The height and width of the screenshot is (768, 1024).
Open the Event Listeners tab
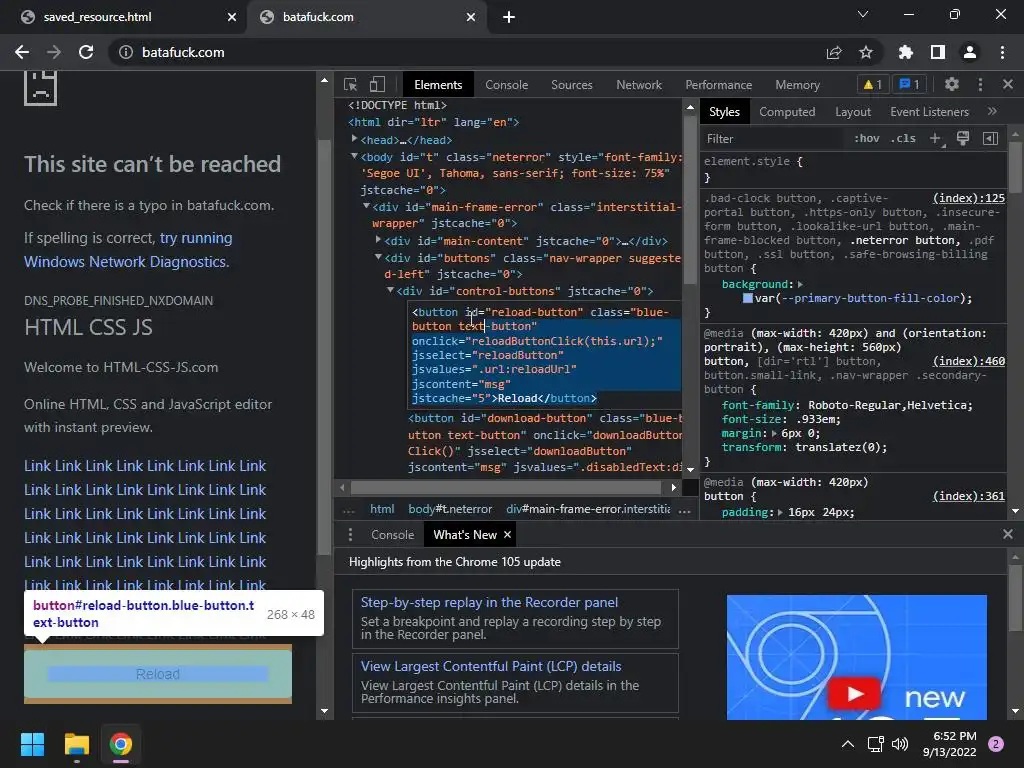coord(929,112)
